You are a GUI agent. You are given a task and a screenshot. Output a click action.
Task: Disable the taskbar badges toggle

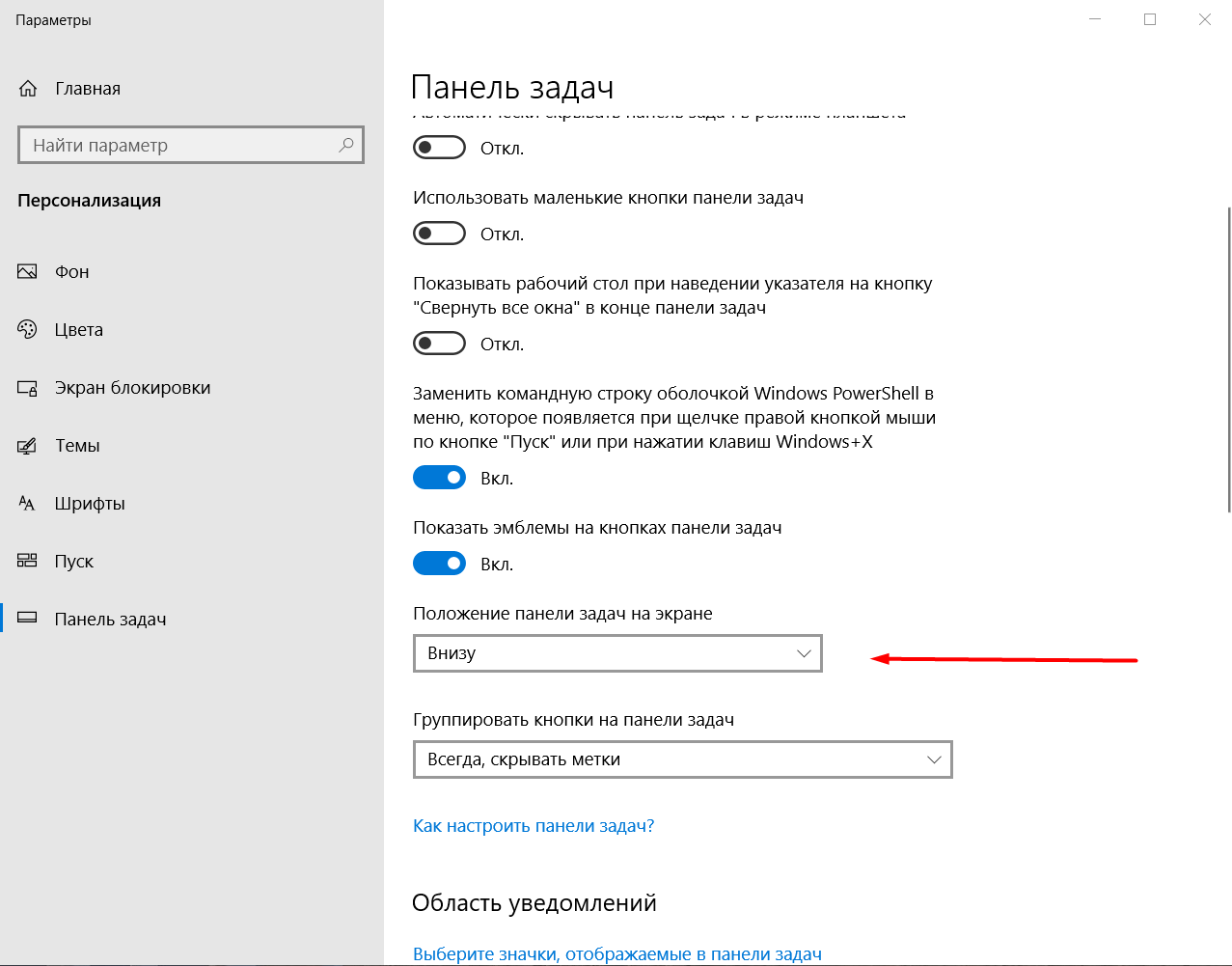439,564
